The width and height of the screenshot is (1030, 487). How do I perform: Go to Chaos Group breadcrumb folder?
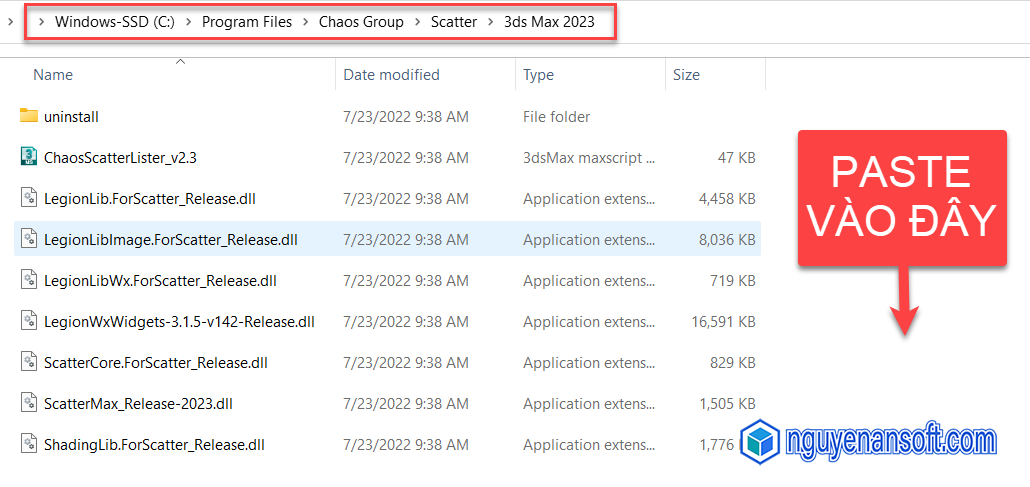(361, 22)
